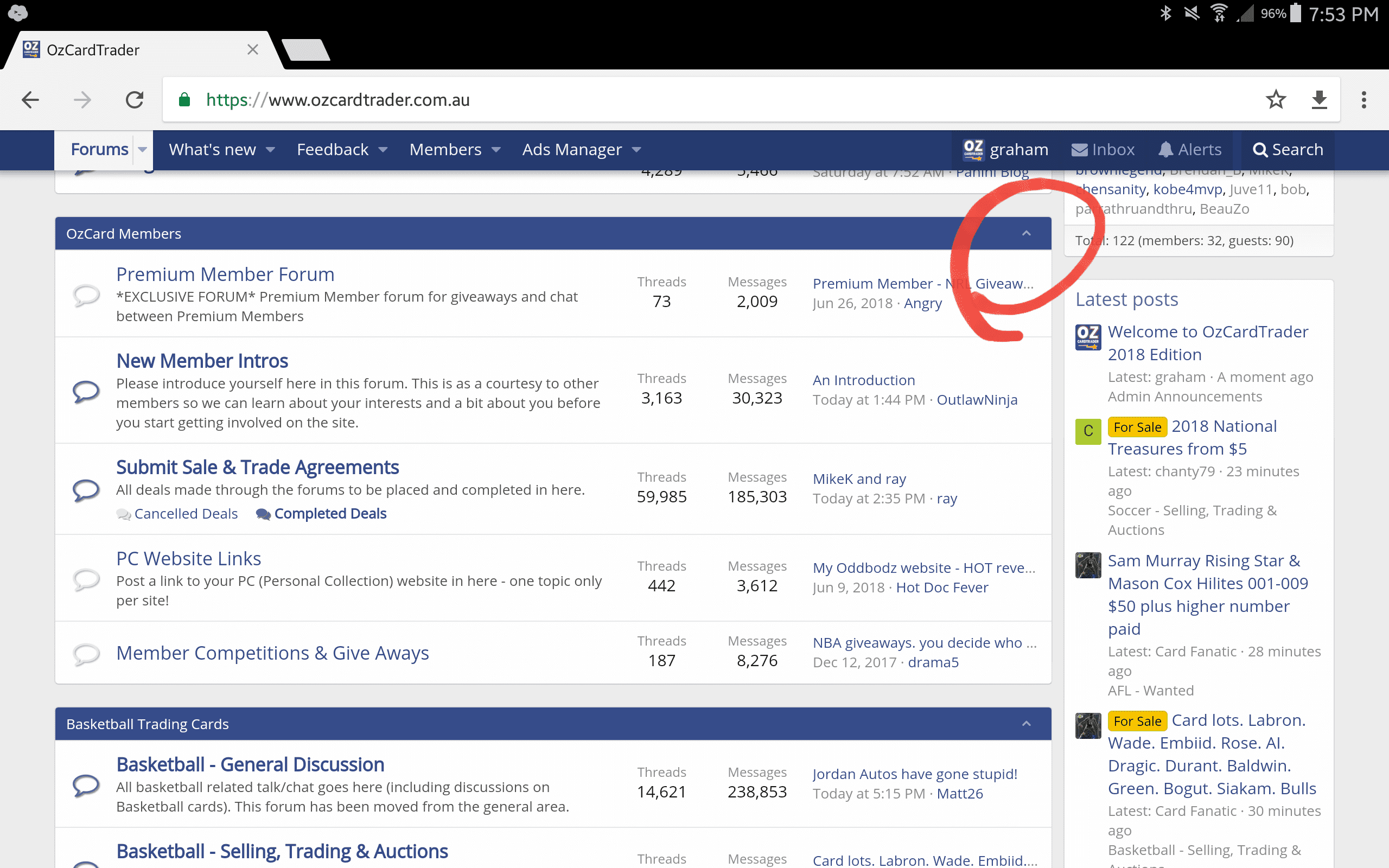Open Jordan Autos have gone stupid thread
The height and width of the screenshot is (868, 1389).
click(915, 774)
